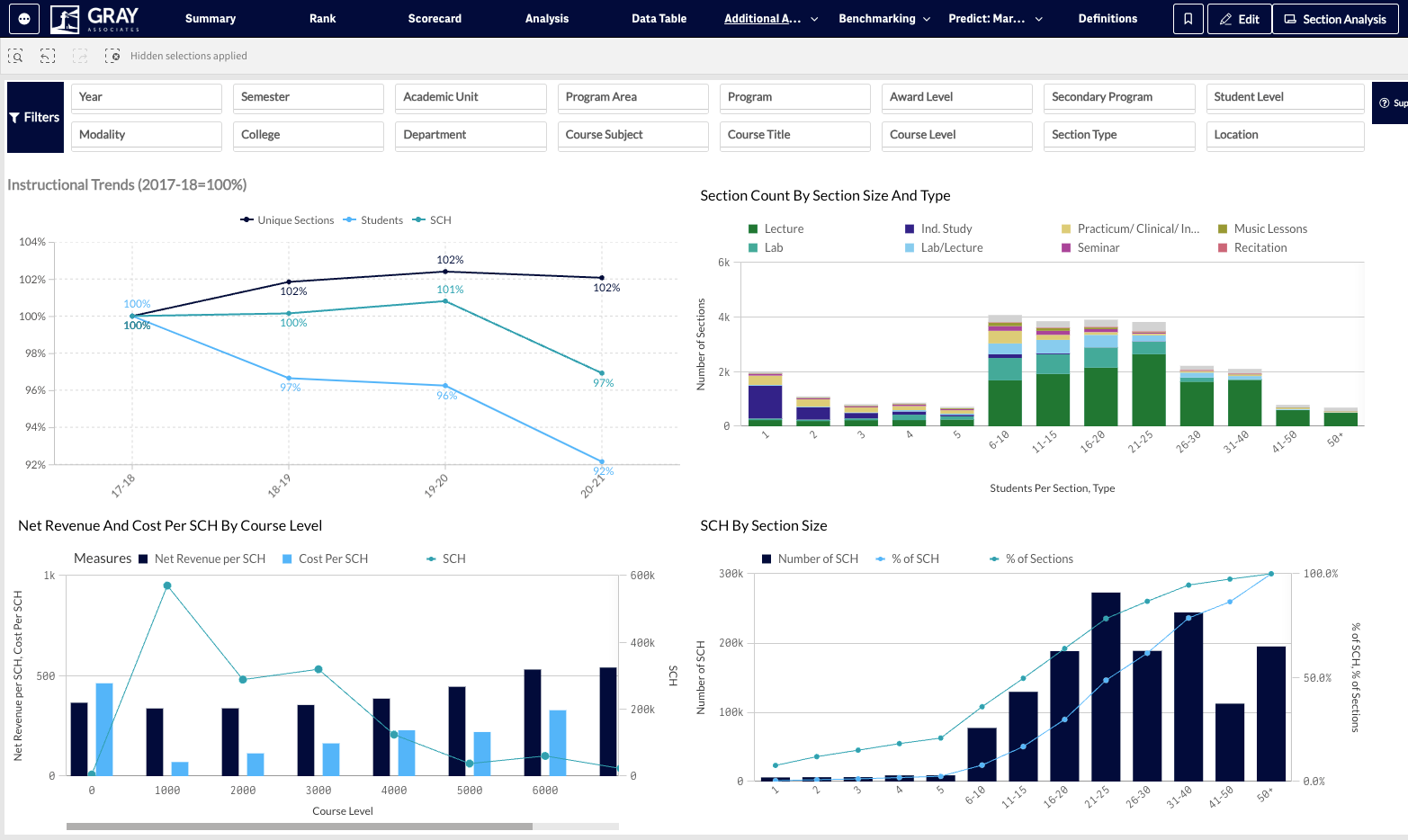
Task: Click Course Level chart horizontal scrollbar
Action: point(300,826)
